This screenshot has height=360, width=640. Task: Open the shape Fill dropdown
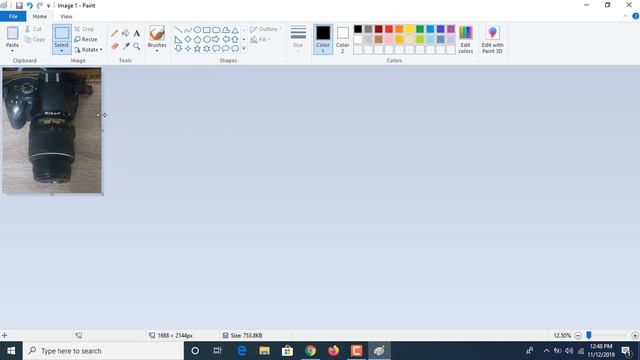[x=260, y=40]
